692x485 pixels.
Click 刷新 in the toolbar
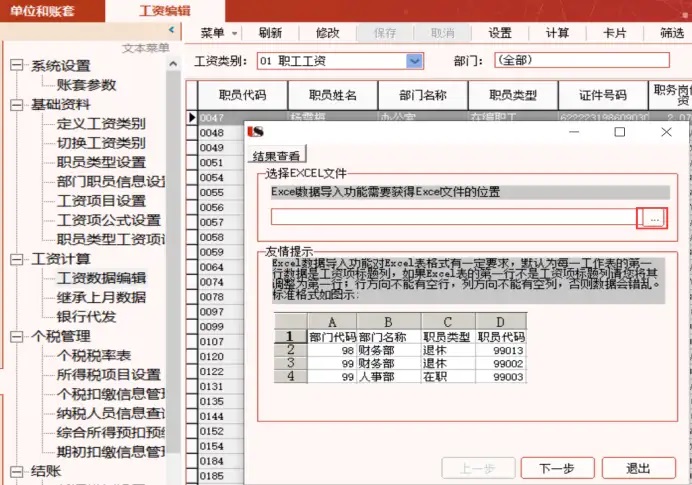click(269, 32)
